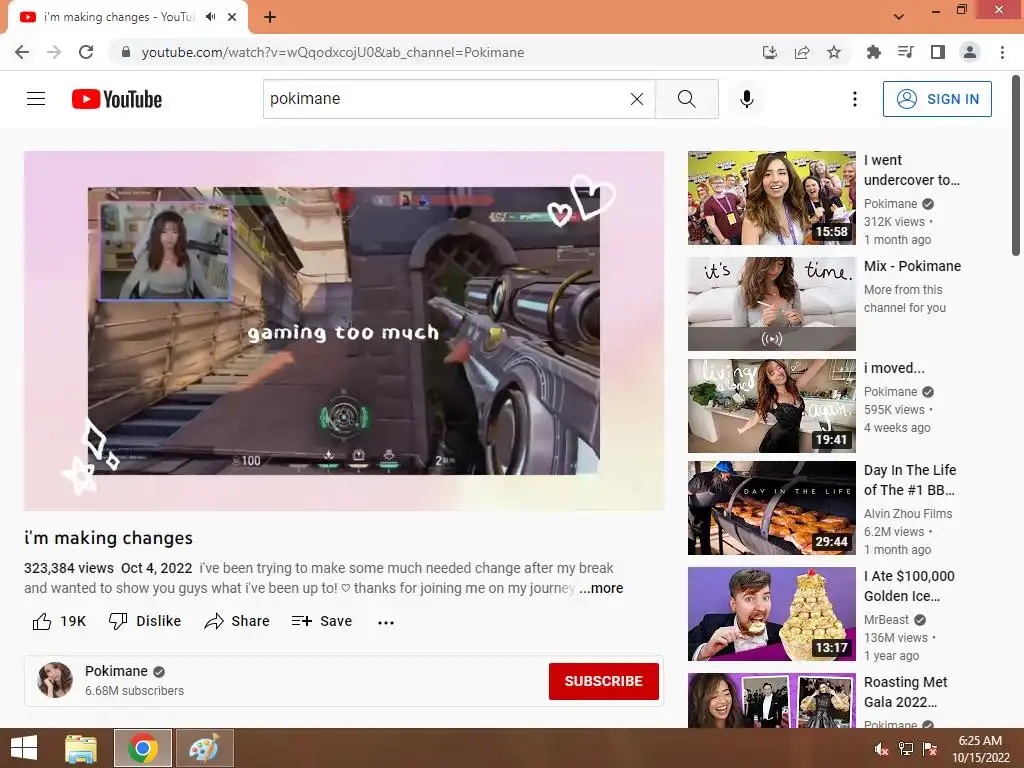Open "Day In The Life" video thumbnail

click(x=771, y=508)
